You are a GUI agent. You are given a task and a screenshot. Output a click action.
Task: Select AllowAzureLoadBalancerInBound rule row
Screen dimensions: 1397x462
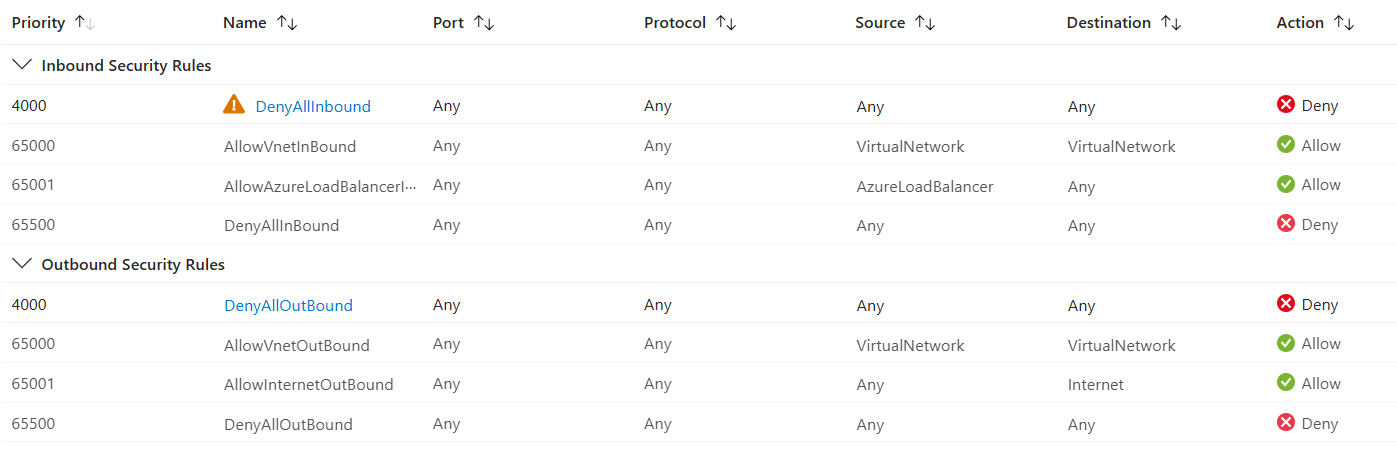click(698, 185)
